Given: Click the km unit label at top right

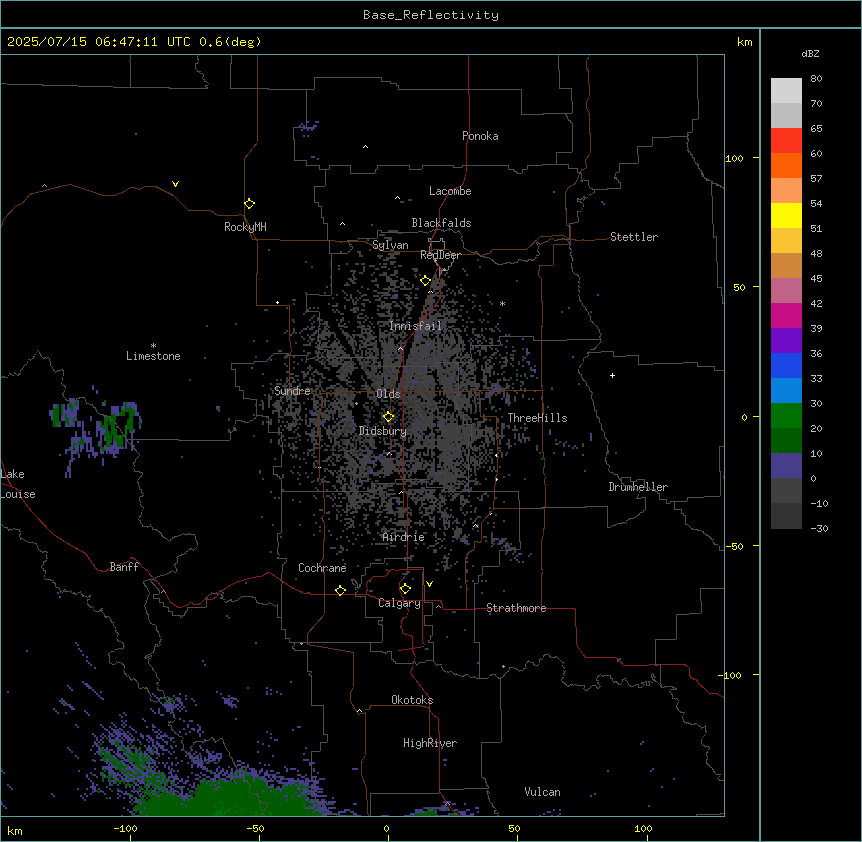Looking at the screenshot, I should [745, 42].
